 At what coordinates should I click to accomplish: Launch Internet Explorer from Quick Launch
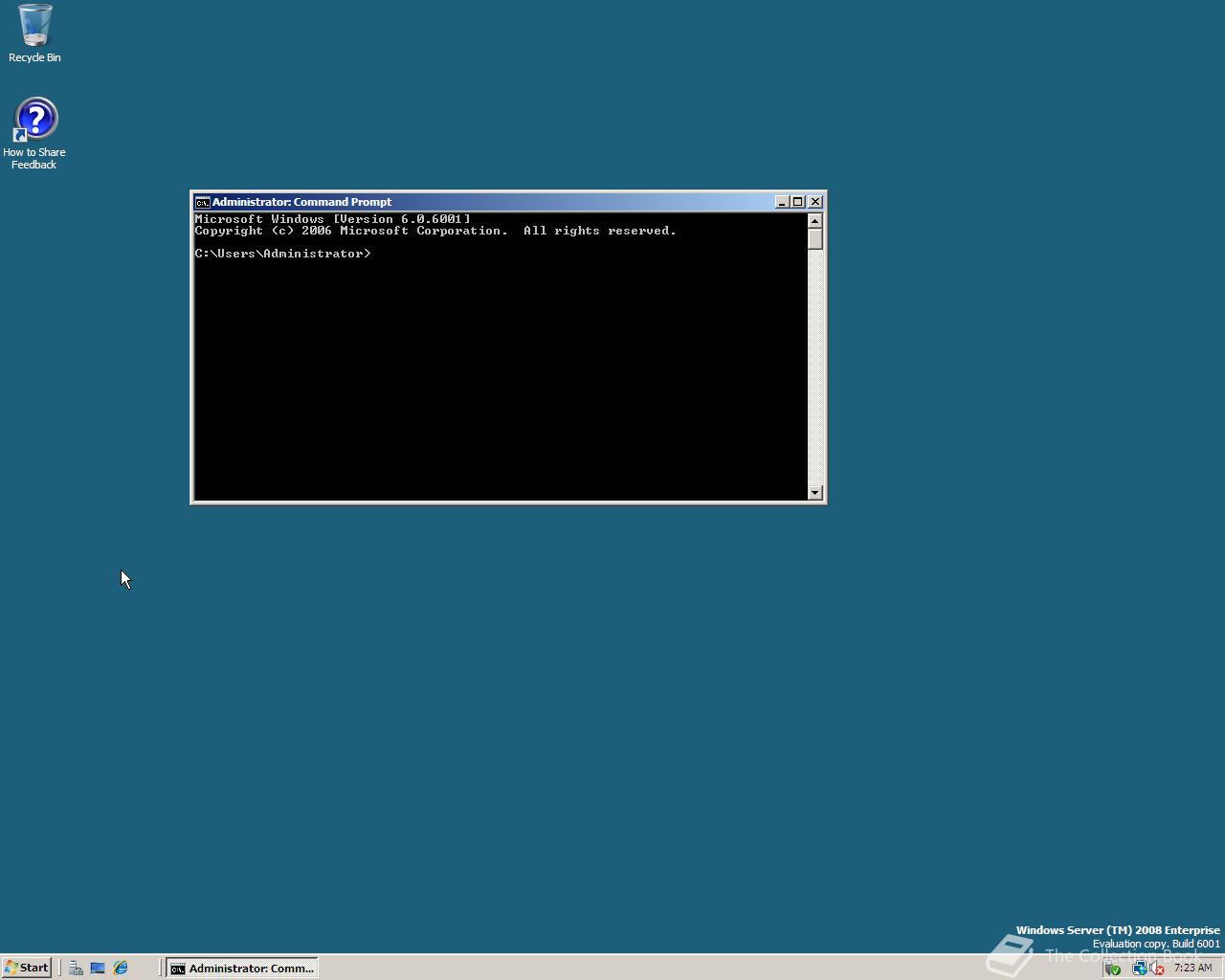pyautogui.click(x=121, y=968)
